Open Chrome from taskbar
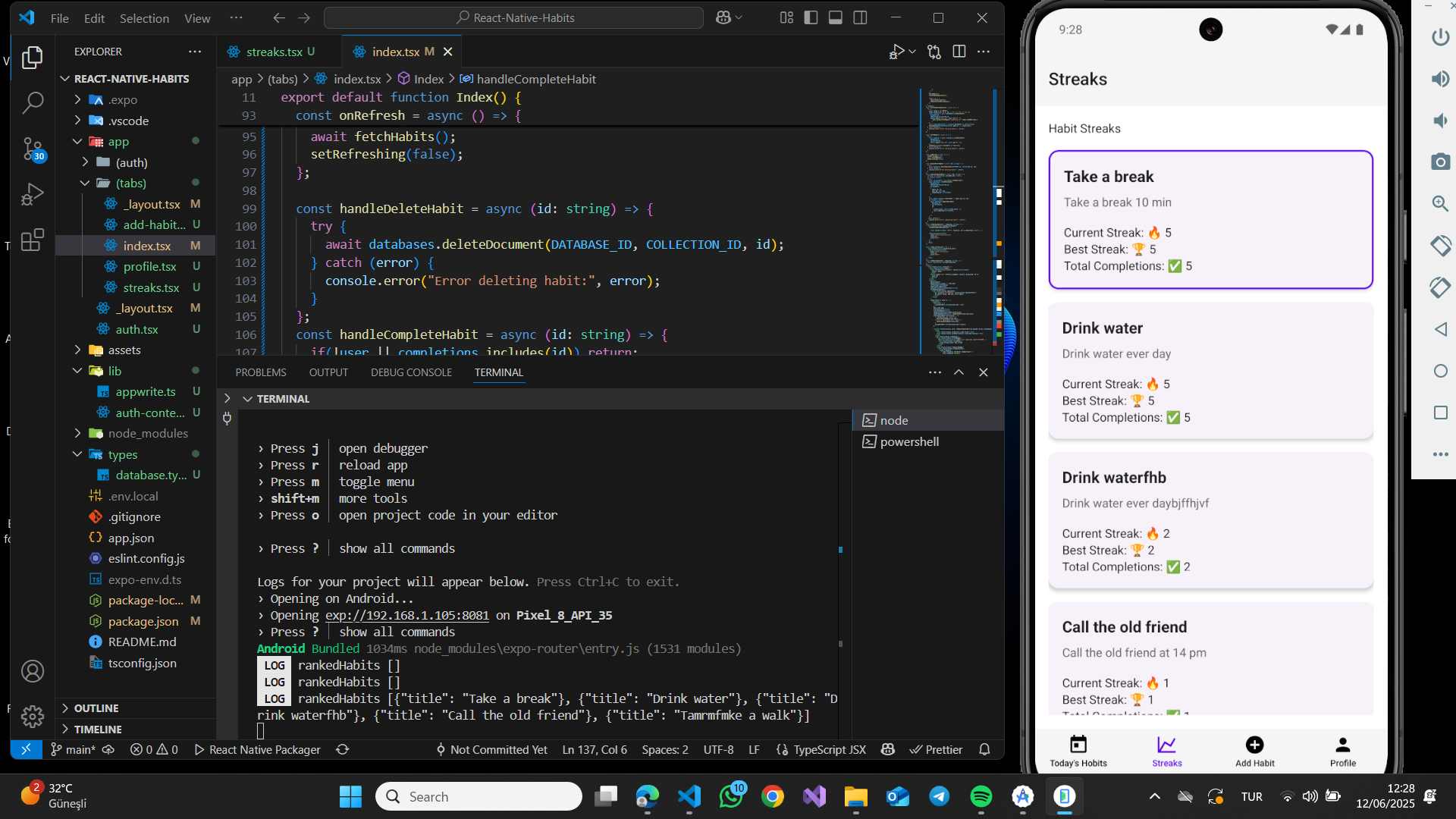The width and height of the screenshot is (1456, 819). tap(773, 796)
